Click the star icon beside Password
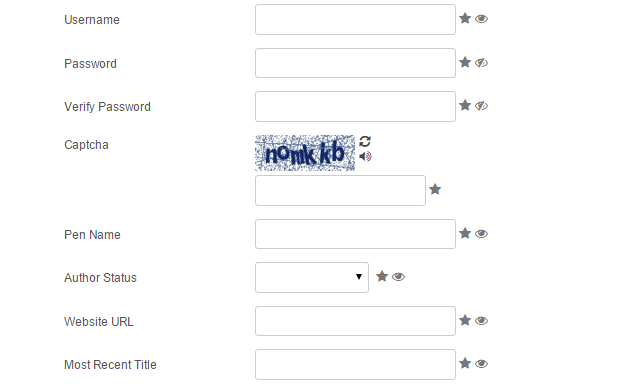Image resolution: width=637 pixels, height=391 pixels. click(x=465, y=62)
